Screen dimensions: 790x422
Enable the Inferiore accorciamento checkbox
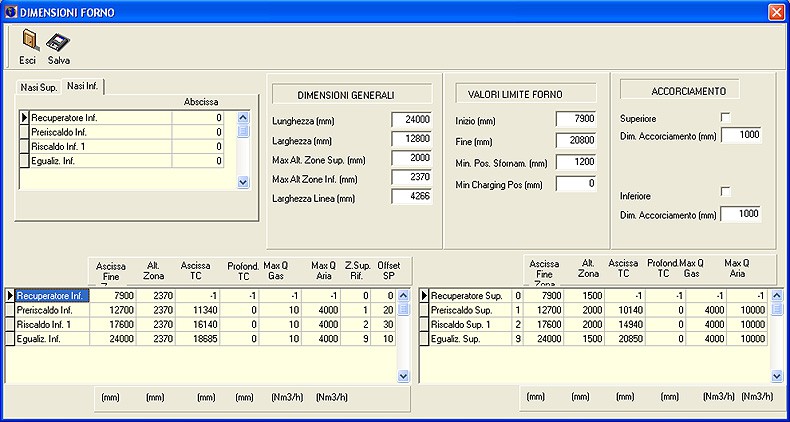[x=726, y=191]
